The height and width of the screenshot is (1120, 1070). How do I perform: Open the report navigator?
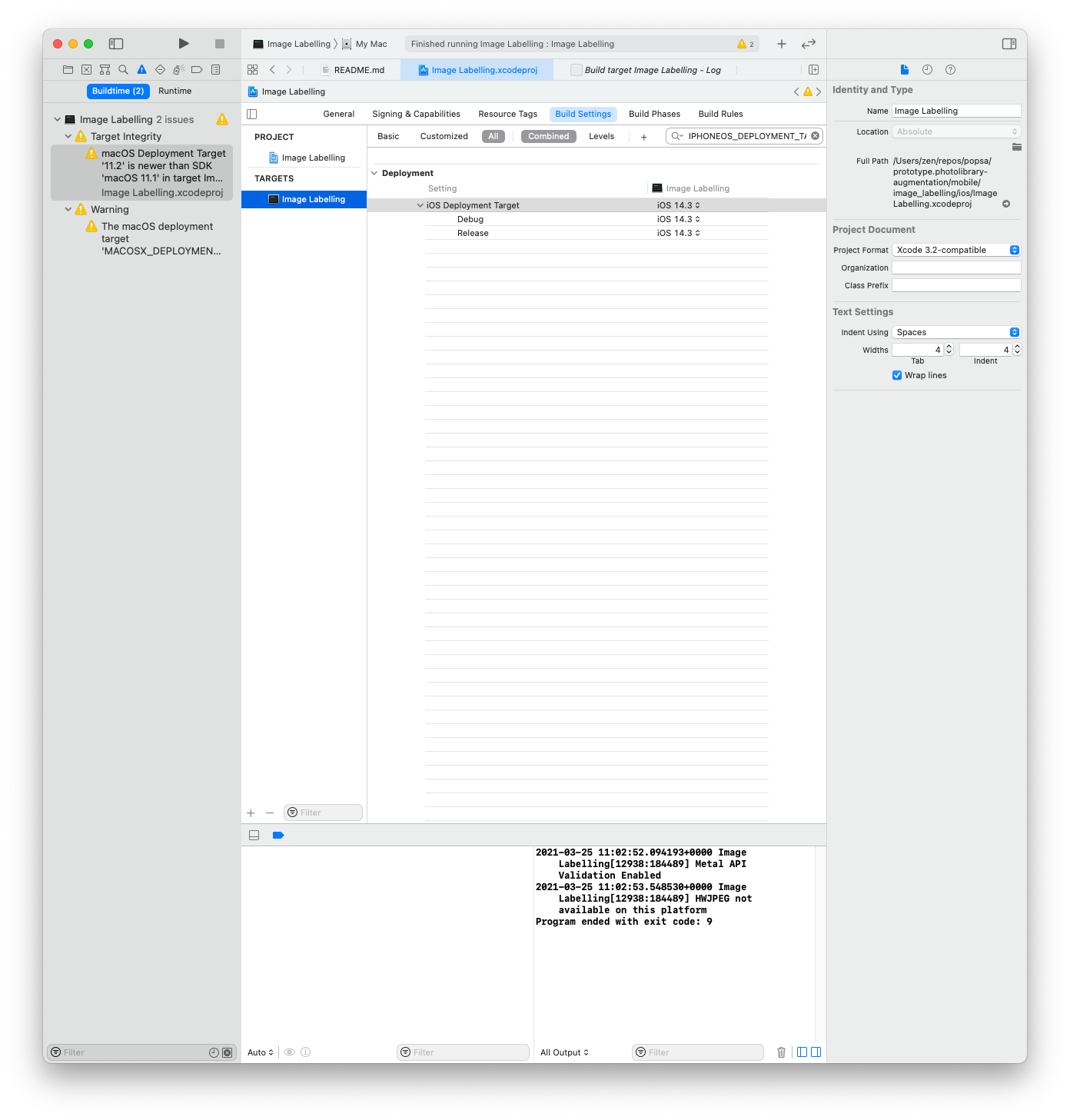coord(216,70)
